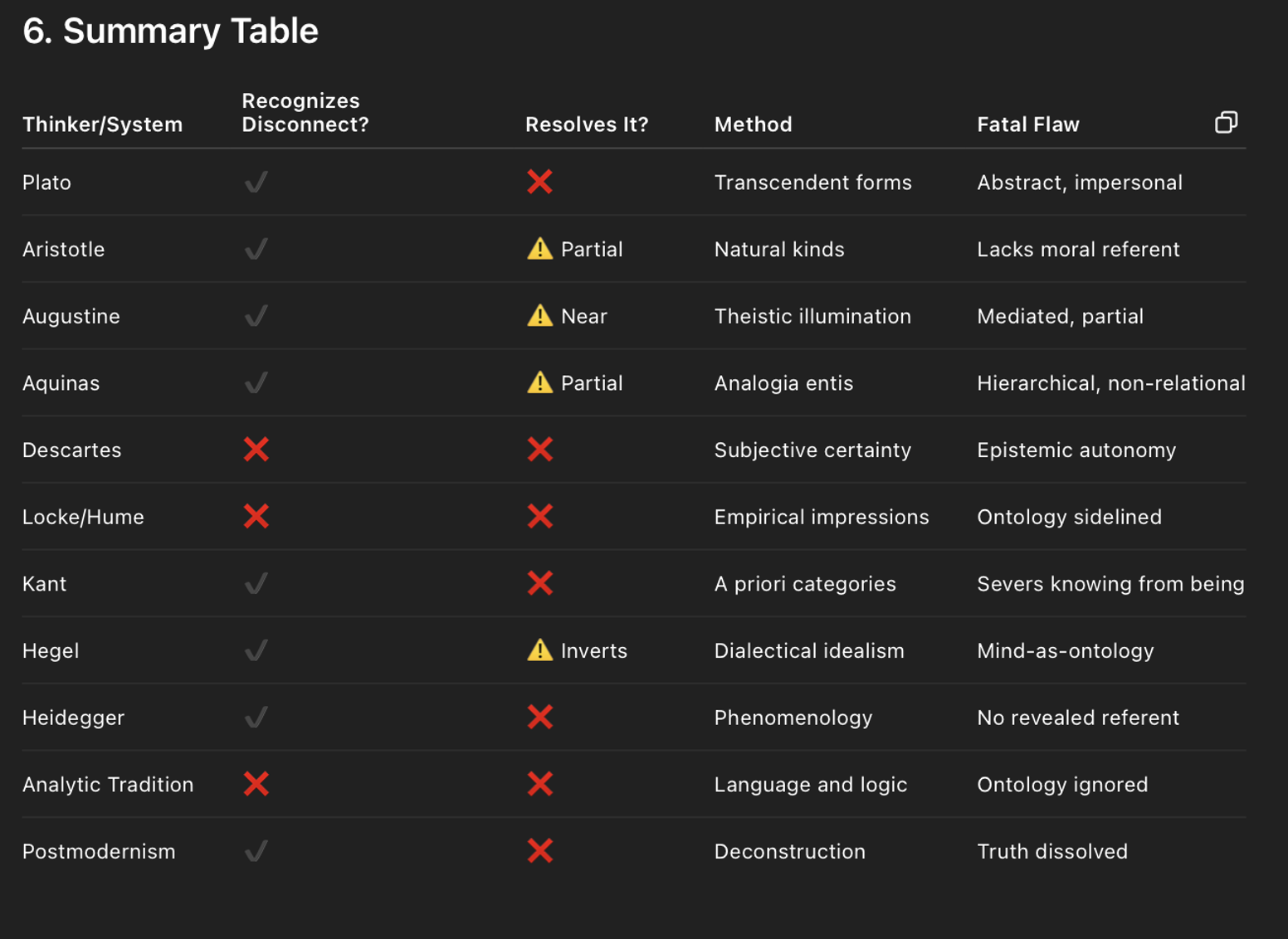Select the Severs knowing from being text
The image size is (1288, 939).
coord(1110,584)
